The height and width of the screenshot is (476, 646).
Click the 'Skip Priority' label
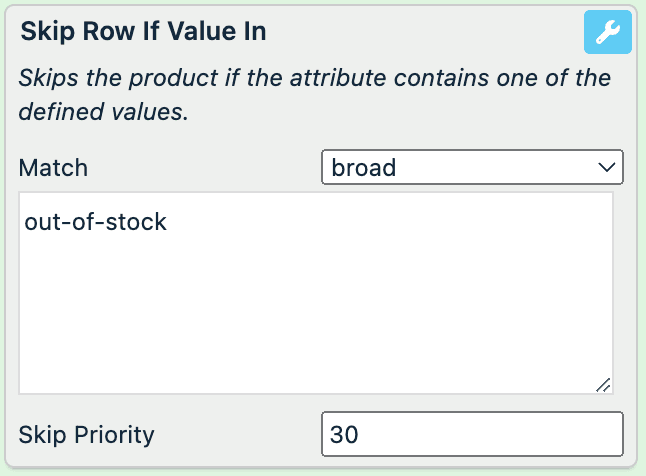pyautogui.click(x=87, y=435)
